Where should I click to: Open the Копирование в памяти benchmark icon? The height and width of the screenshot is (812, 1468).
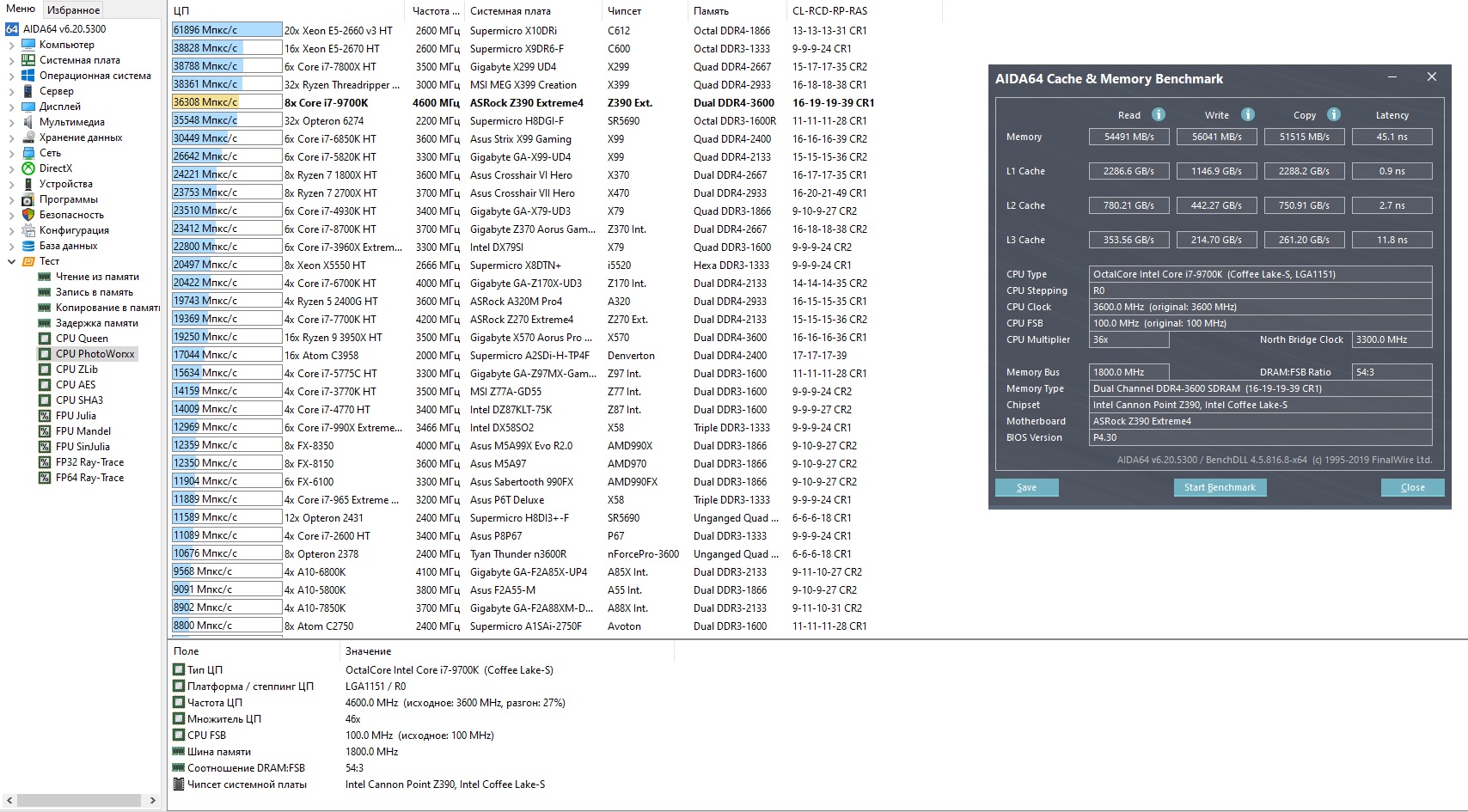tap(45, 308)
